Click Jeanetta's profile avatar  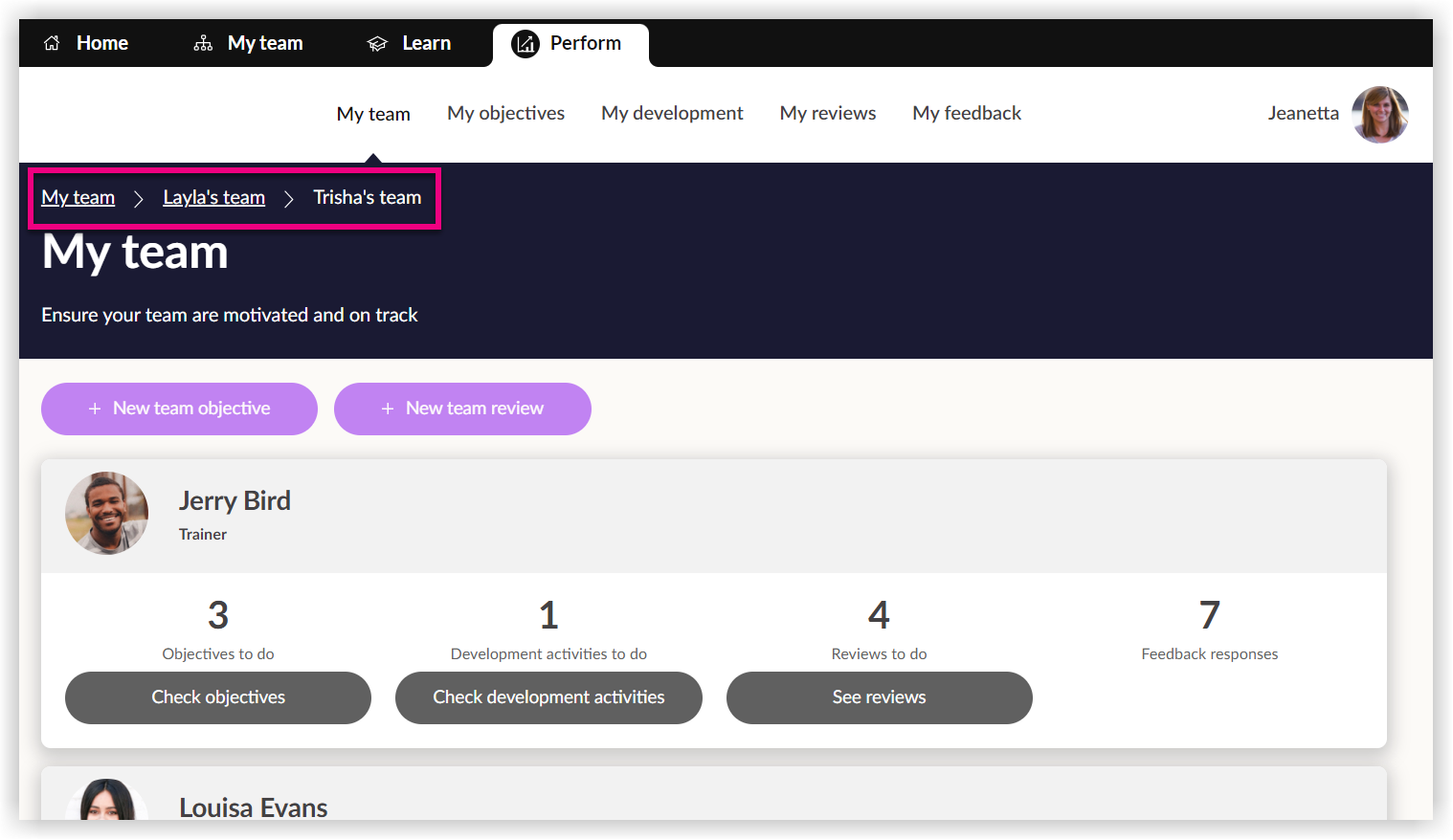click(1379, 114)
